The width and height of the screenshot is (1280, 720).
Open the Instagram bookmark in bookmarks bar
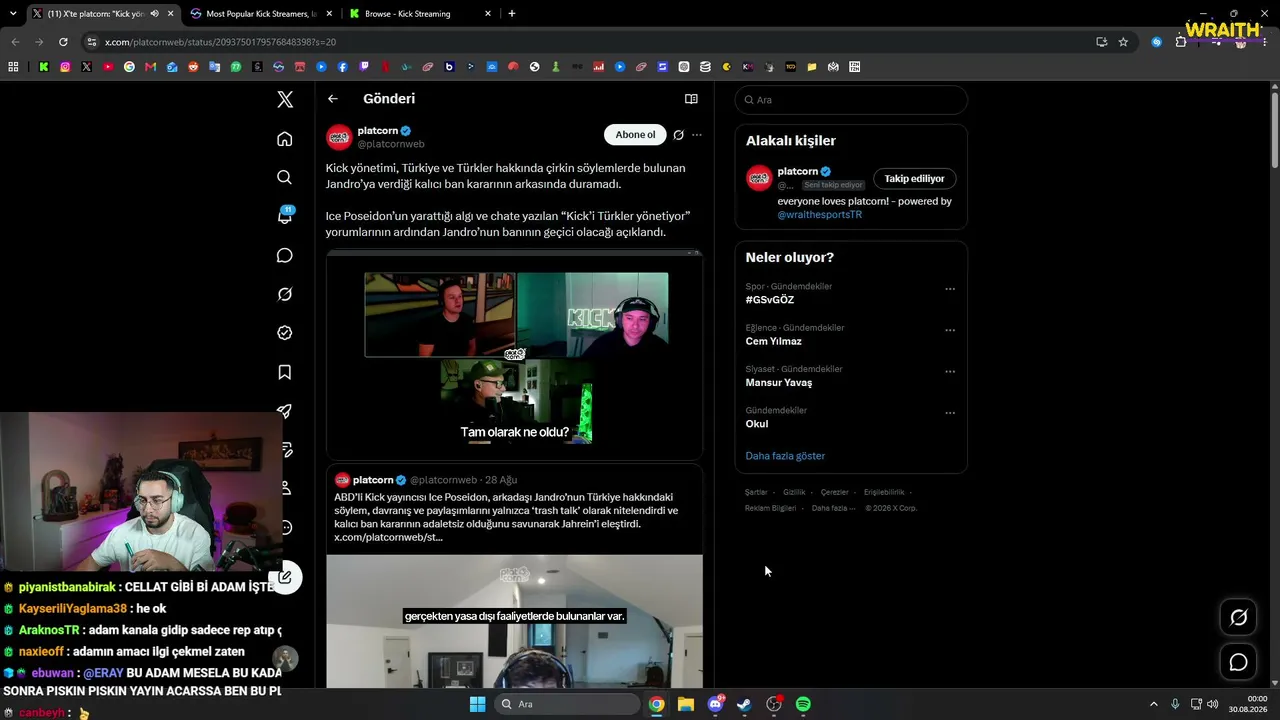[x=65, y=67]
